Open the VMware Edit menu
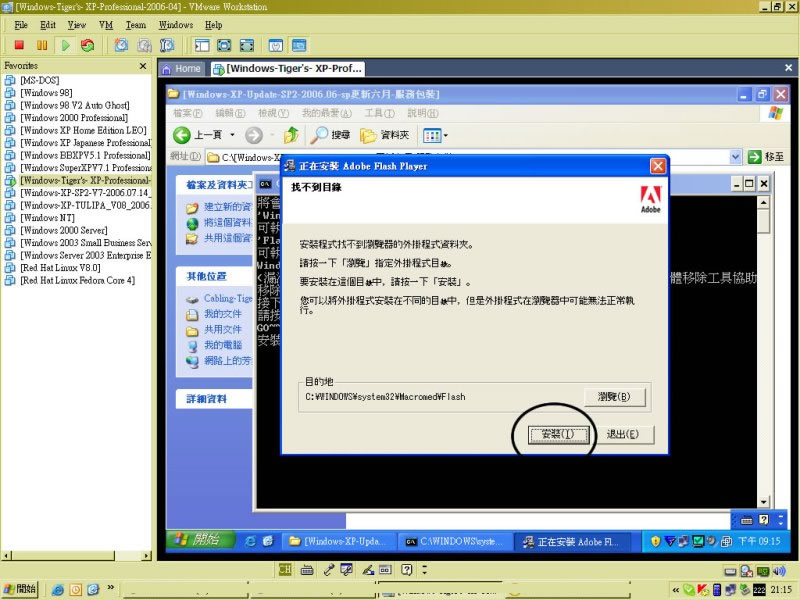The height and width of the screenshot is (600, 800). (x=48, y=25)
